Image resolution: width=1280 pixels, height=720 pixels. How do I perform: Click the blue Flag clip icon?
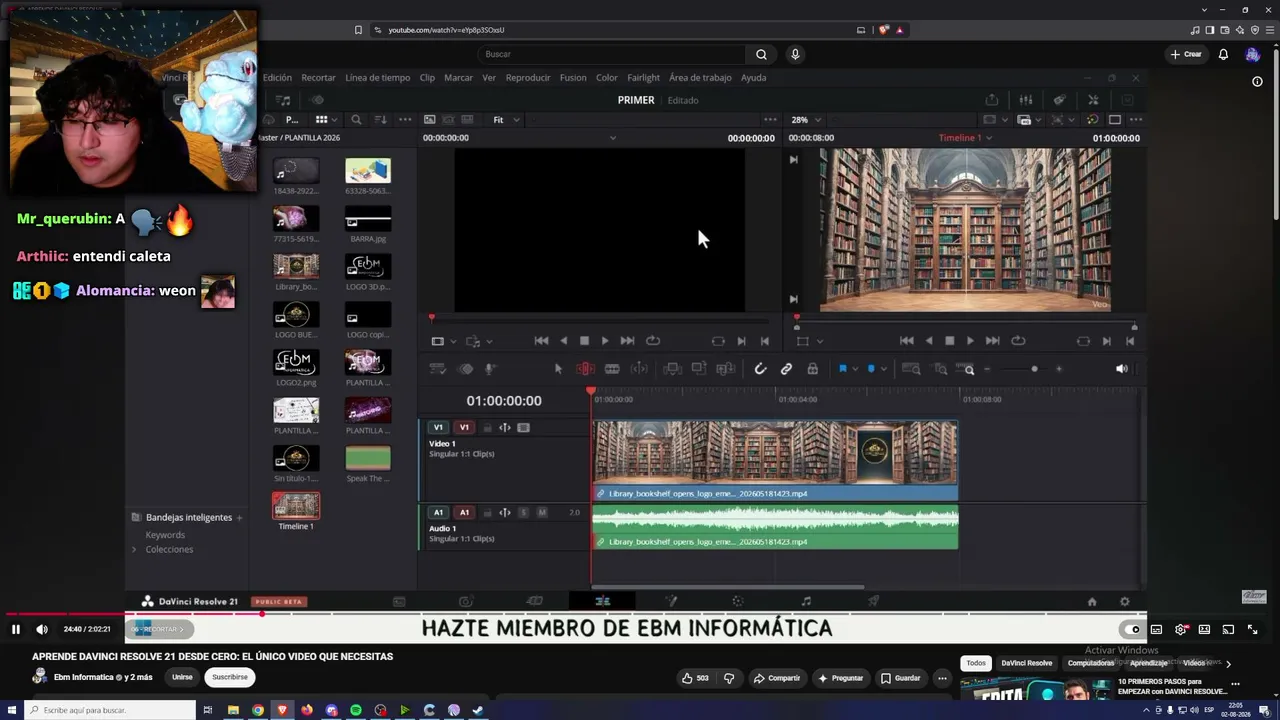pyautogui.click(x=842, y=369)
